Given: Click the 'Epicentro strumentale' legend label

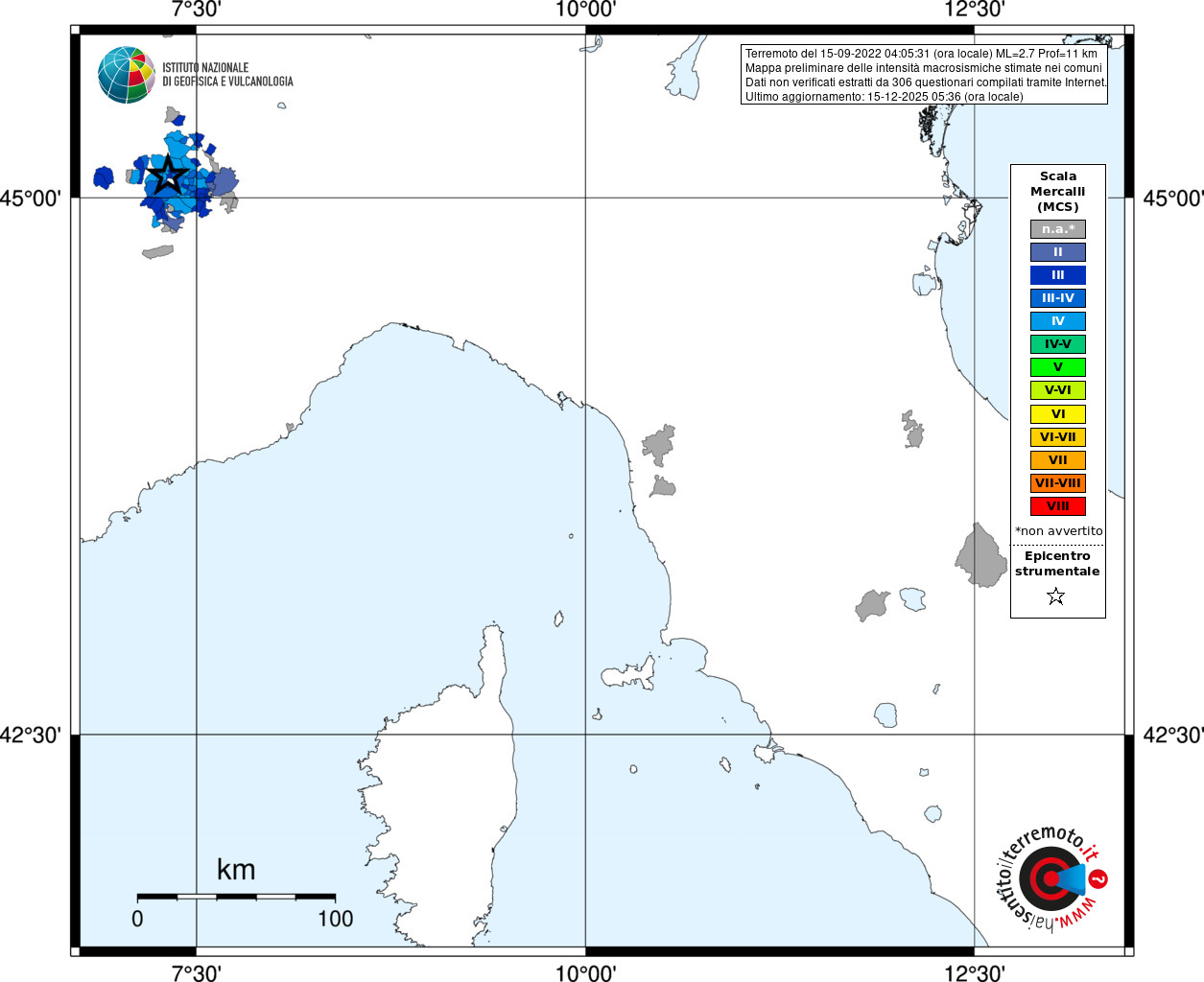Looking at the screenshot, I should tap(1057, 564).
